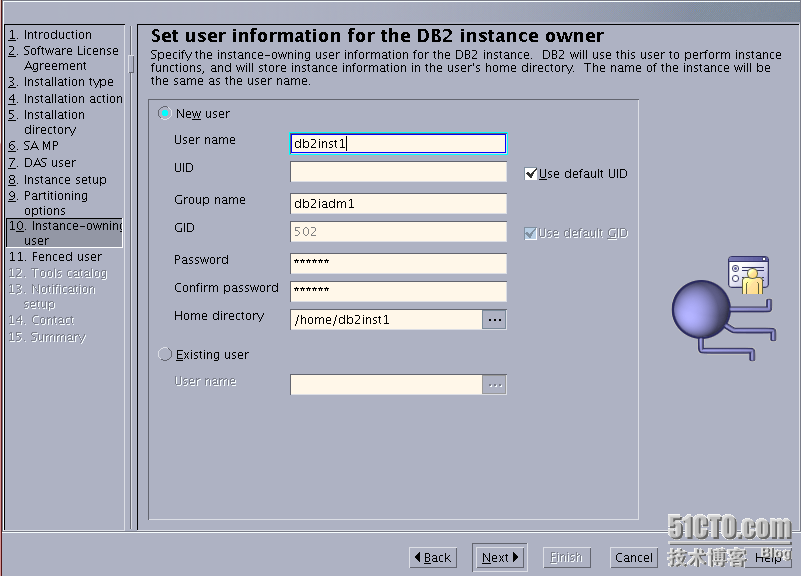This screenshot has height=576, width=801.
Task: Go to step 9 Partitioning options
Action: point(48,203)
